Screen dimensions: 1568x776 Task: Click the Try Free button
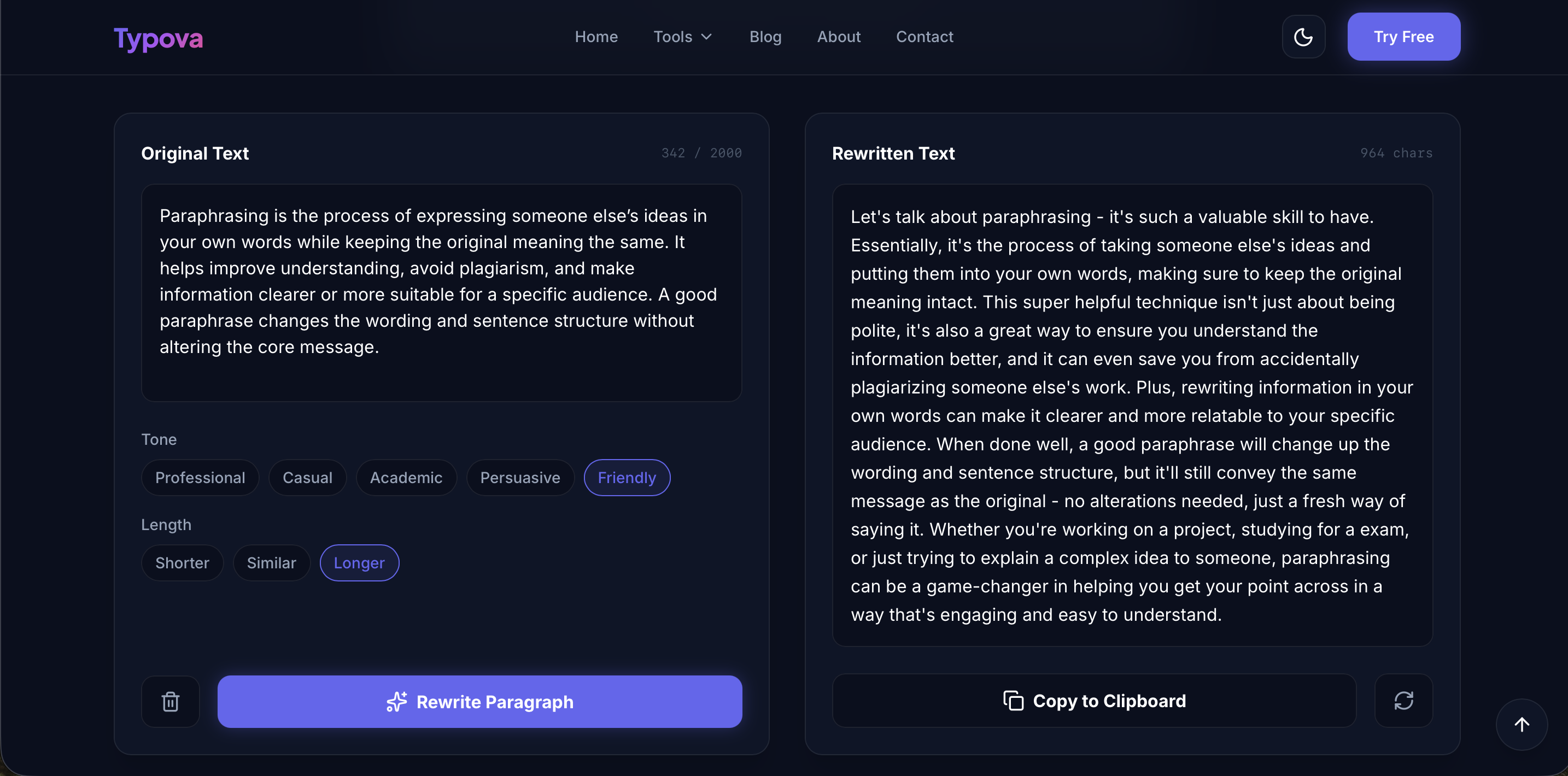[1403, 37]
